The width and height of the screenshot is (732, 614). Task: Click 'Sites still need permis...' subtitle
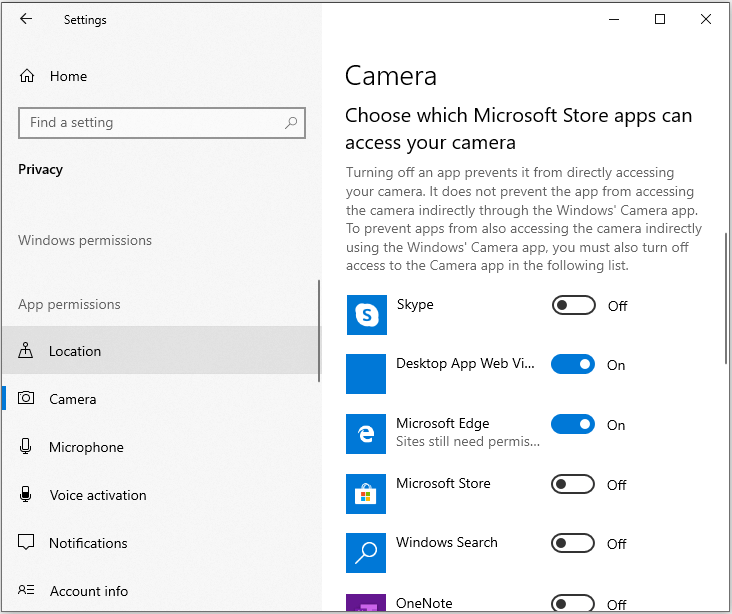click(x=468, y=441)
